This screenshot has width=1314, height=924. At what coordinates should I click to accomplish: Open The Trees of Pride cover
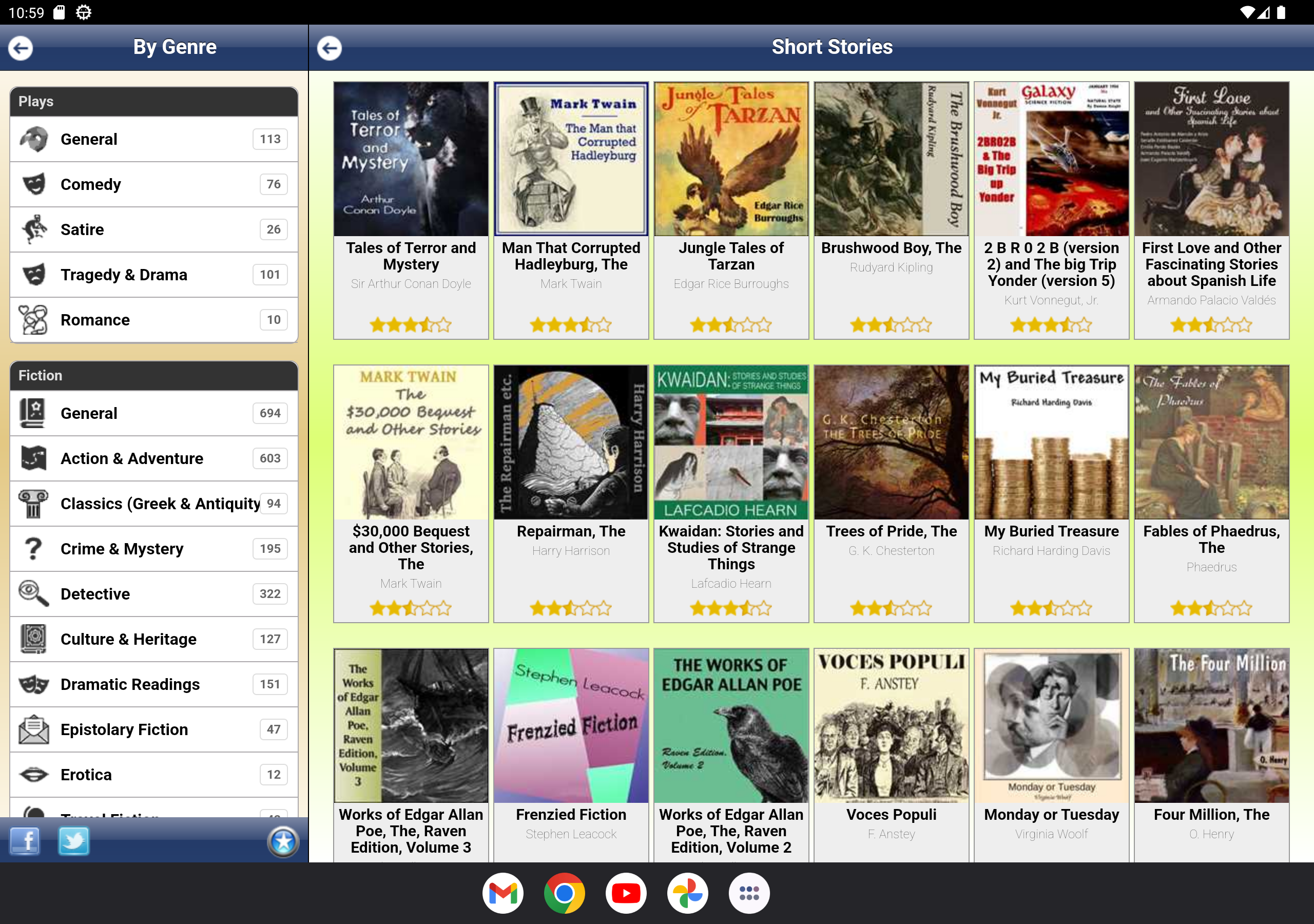[892, 442]
